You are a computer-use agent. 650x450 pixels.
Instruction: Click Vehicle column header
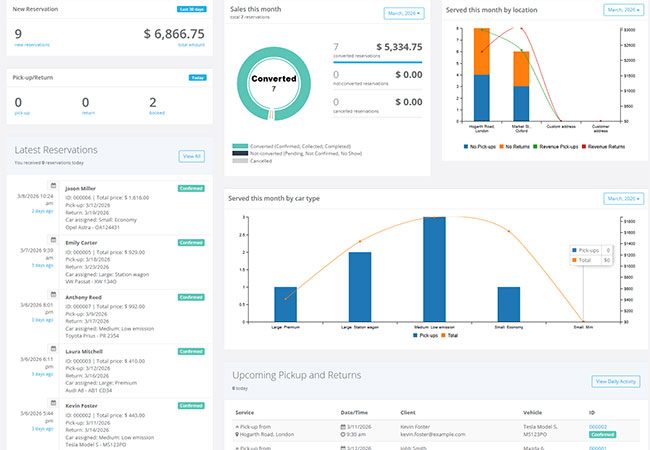pos(532,413)
